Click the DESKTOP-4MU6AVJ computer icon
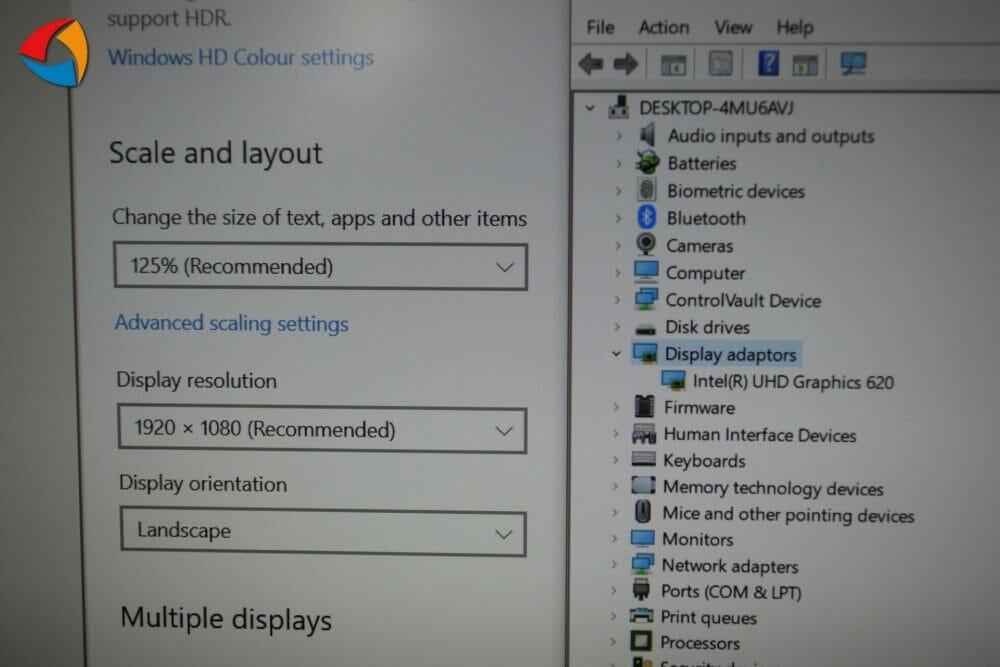1000x667 pixels. 618,108
